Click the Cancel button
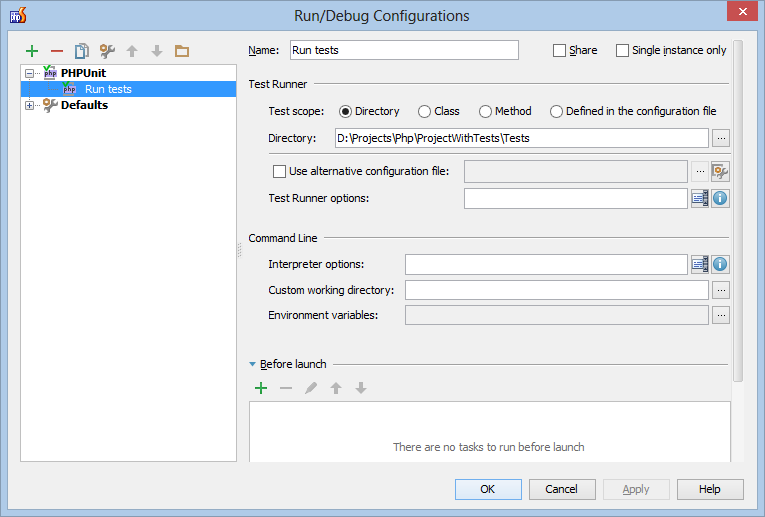The height and width of the screenshot is (517, 765). point(562,489)
